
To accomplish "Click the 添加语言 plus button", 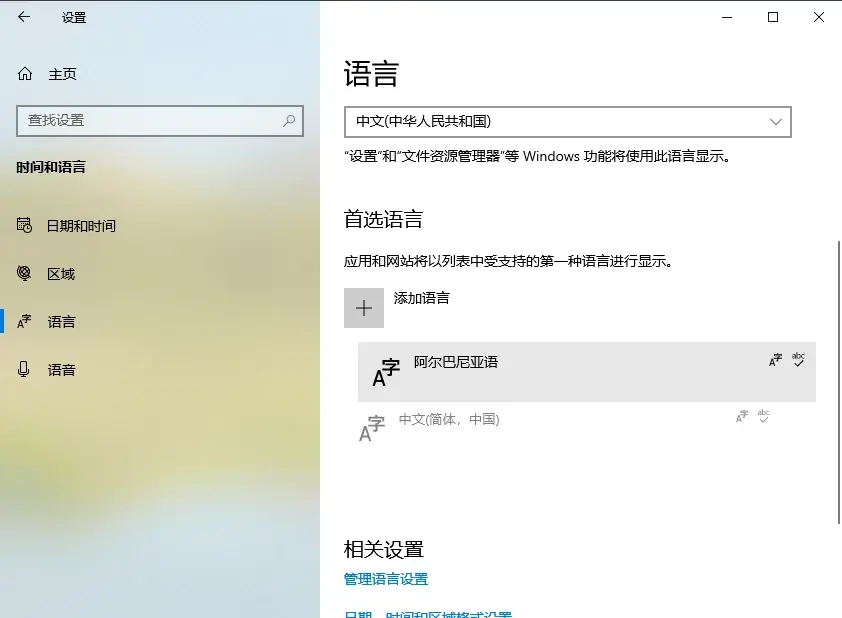I will tap(364, 307).
